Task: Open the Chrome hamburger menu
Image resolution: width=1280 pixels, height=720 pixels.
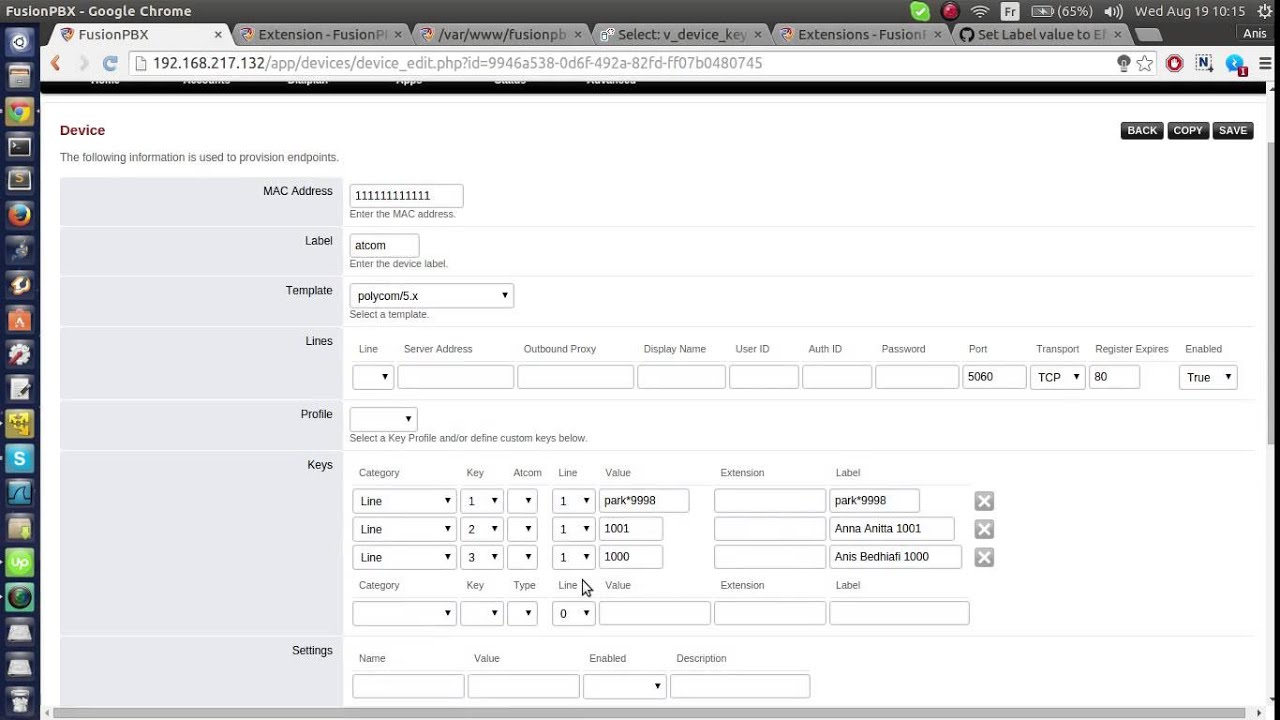Action: pos(1264,63)
